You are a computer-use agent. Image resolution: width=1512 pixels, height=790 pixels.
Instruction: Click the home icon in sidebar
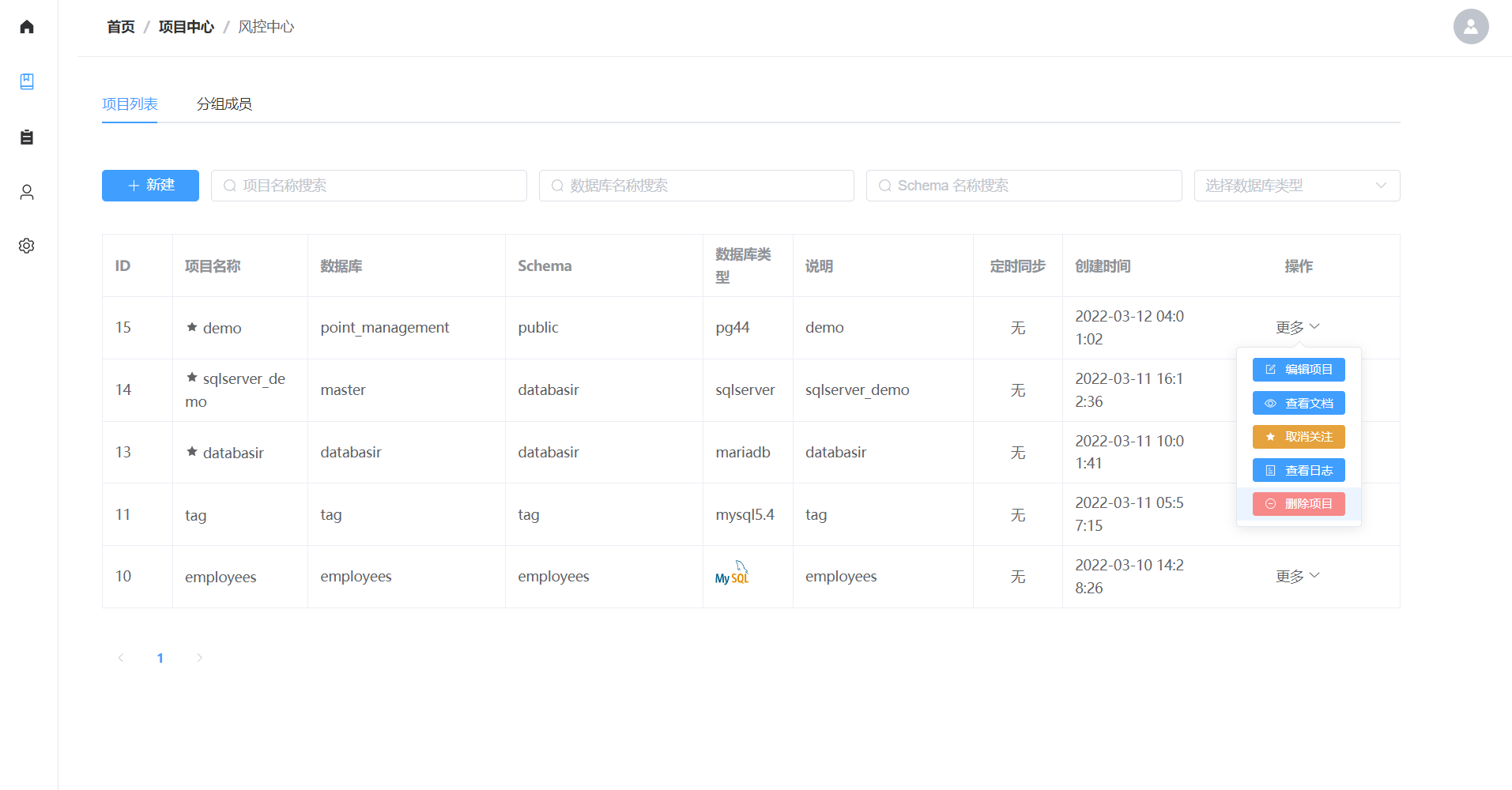click(27, 27)
